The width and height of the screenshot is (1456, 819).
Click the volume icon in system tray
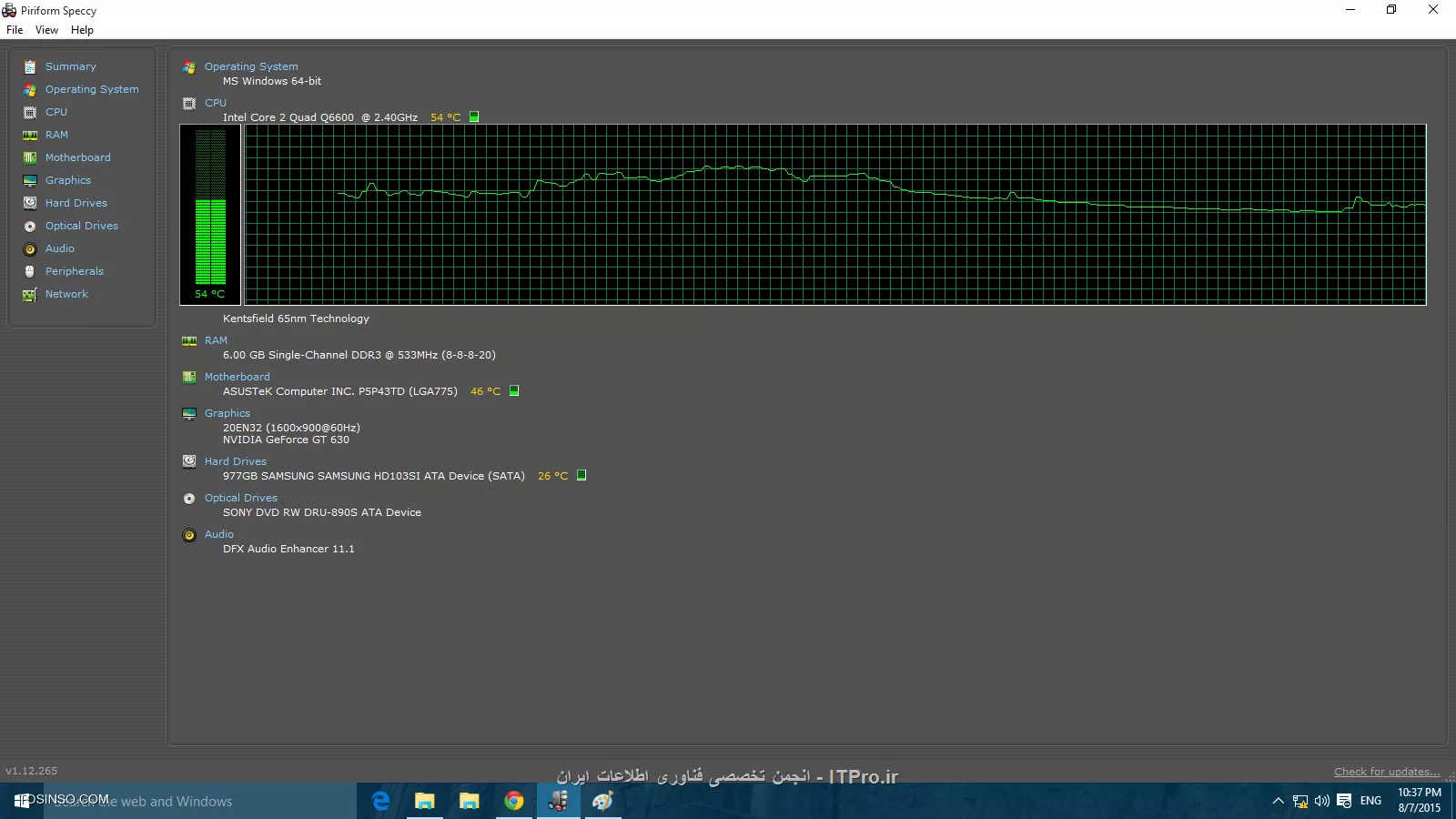click(1322, 801)
